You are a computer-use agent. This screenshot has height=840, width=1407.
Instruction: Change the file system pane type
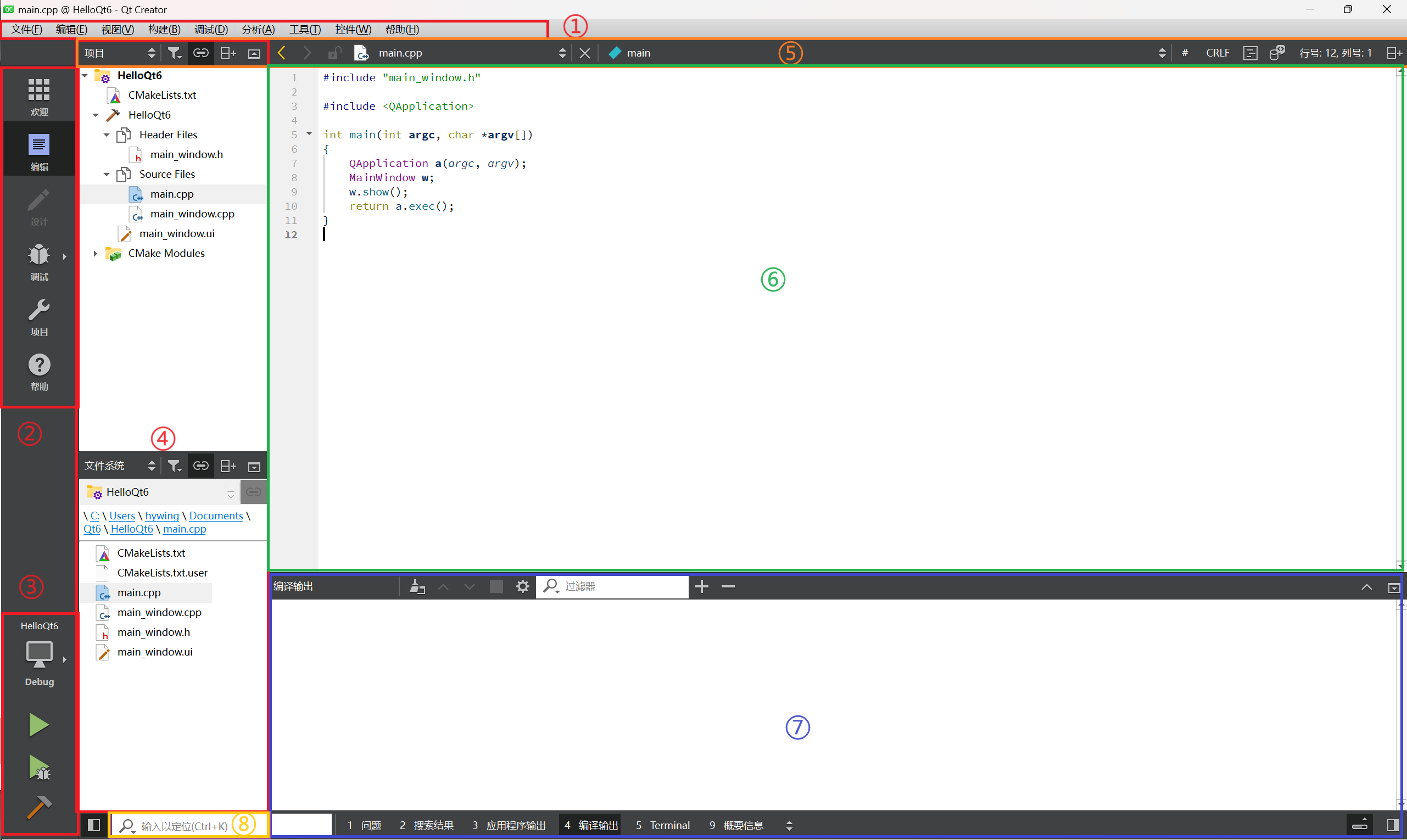click(x=120, y=466)
